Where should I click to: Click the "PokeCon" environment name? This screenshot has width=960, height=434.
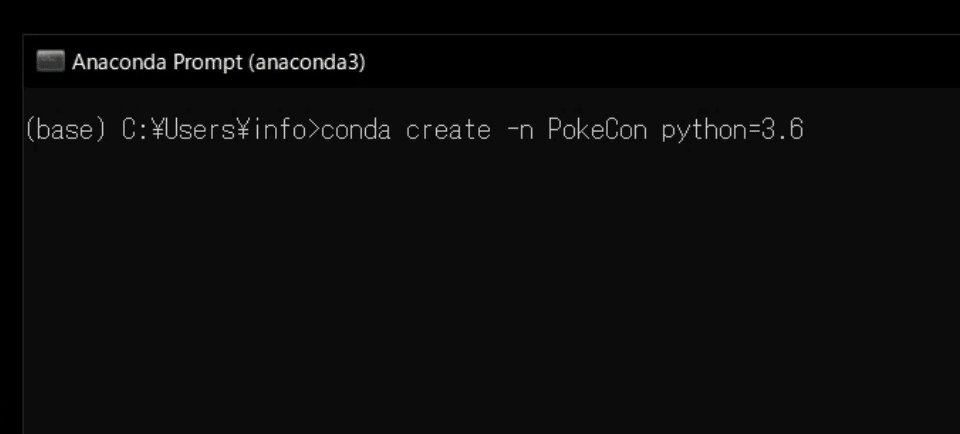(x=597, y=130)
